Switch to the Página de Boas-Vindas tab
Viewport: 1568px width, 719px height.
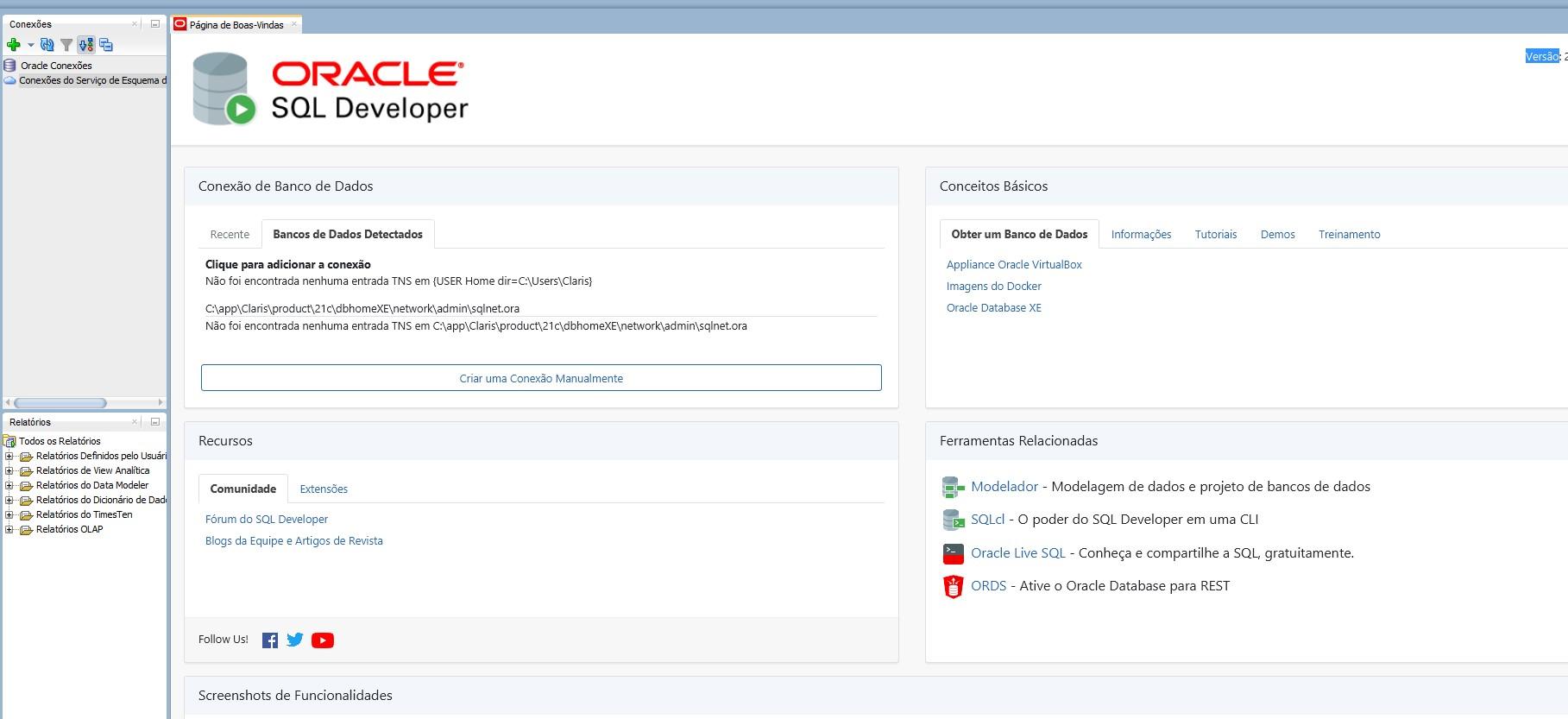(x=236, y=25)
